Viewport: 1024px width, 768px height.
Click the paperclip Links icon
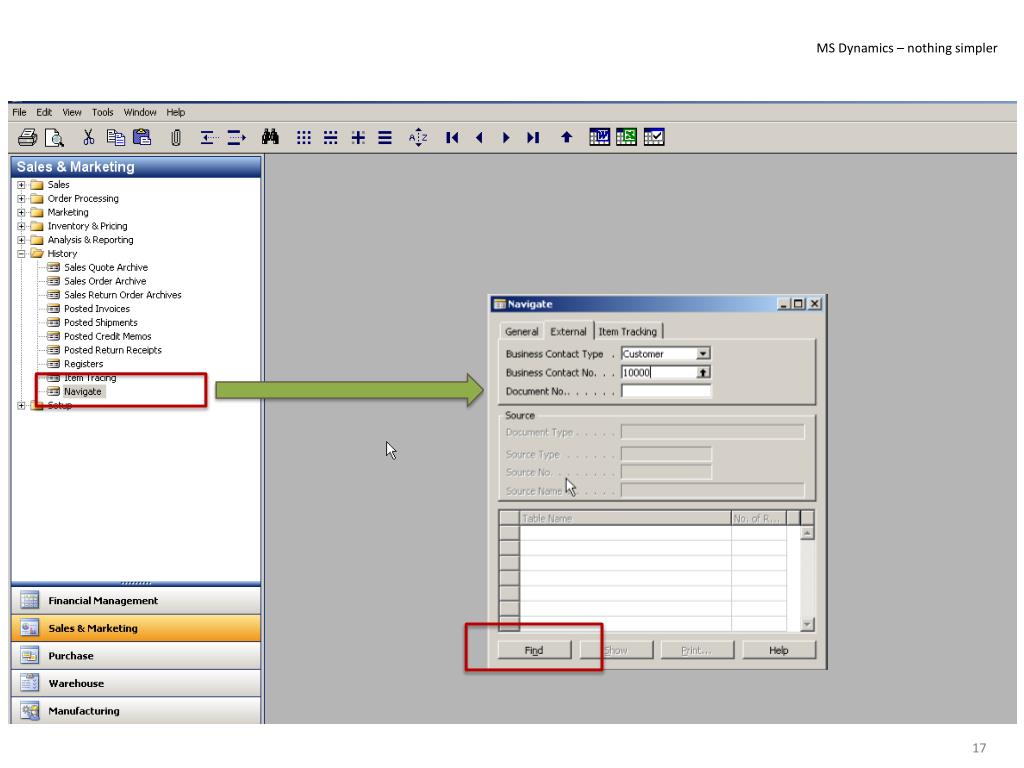[176, 138]
